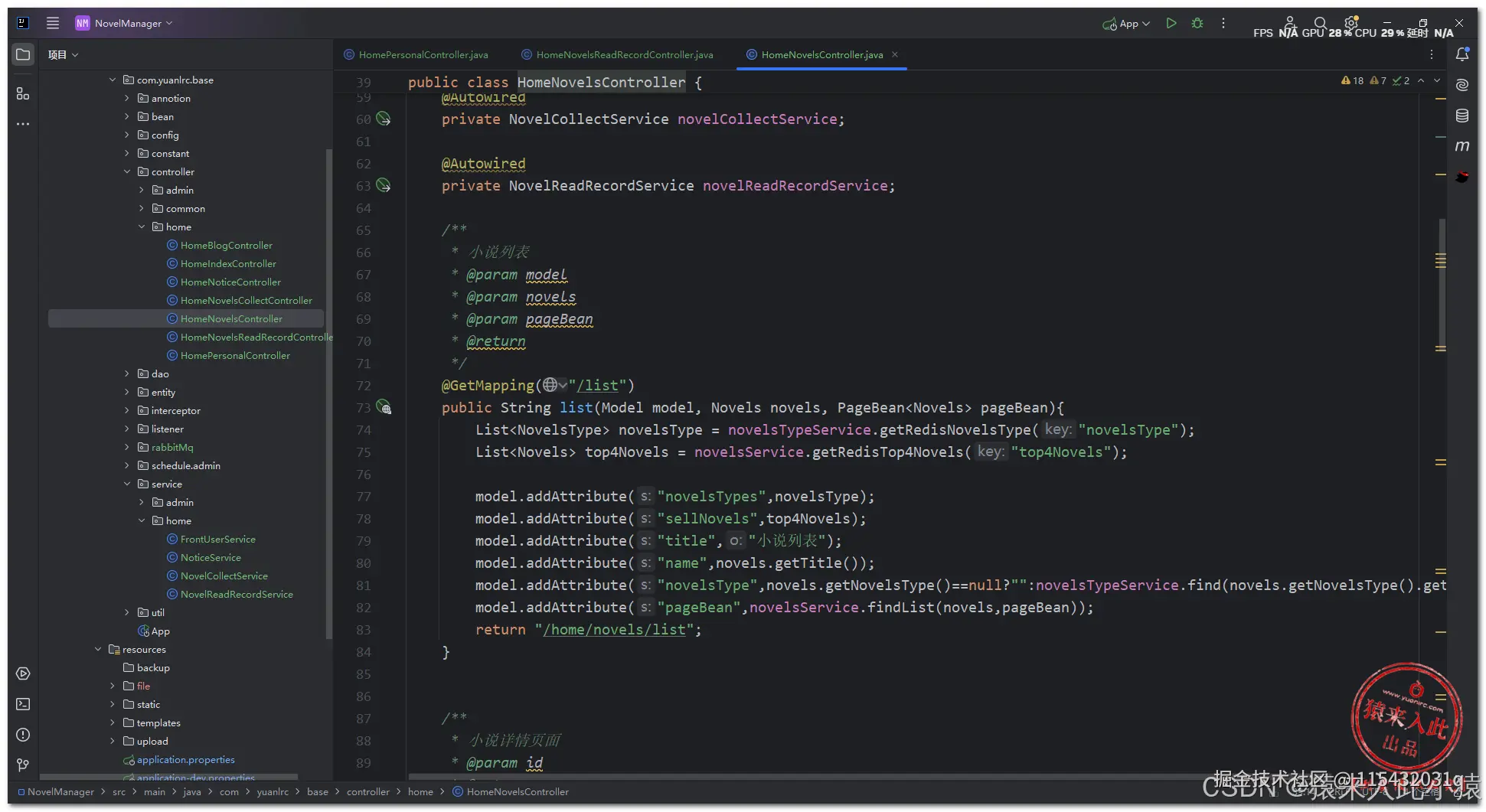Open the Structure tool window
1486x812 pixels.
[23, 93]
